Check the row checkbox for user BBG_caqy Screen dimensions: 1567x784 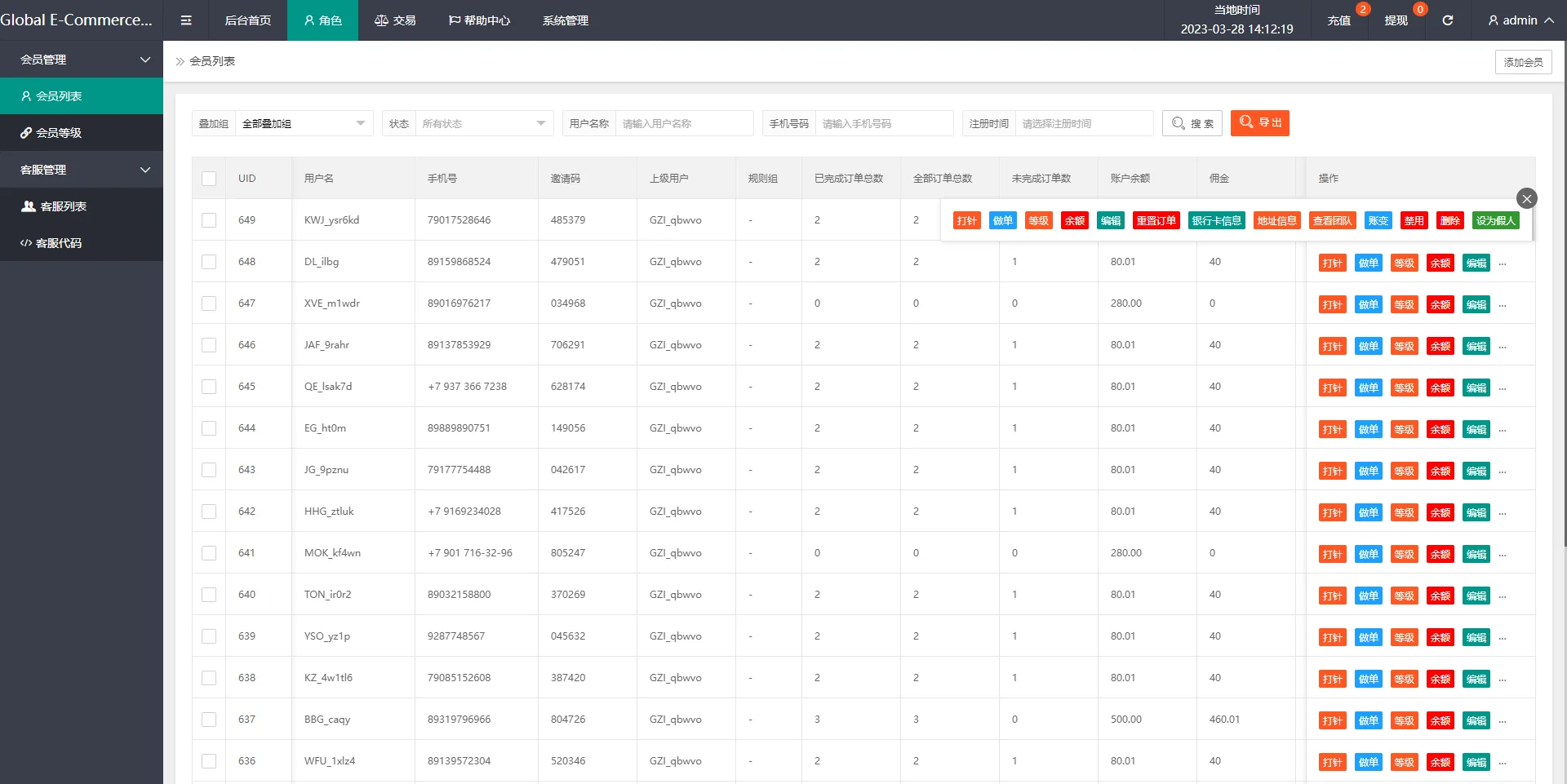point(209,720)
